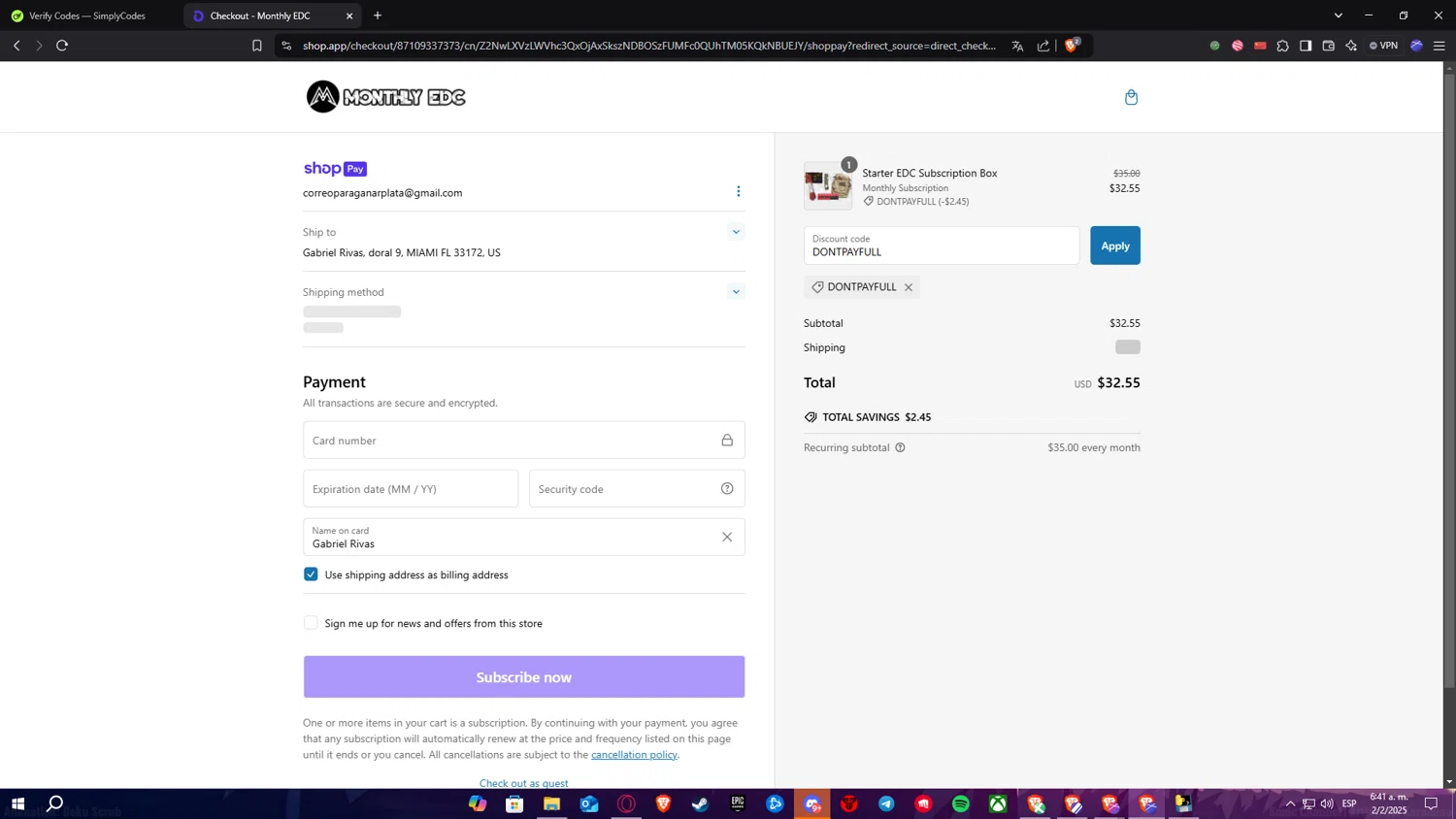Click the browser address bar URL
The height and width of the screenshot is (819, 1456).
click(x=648, y=46)
